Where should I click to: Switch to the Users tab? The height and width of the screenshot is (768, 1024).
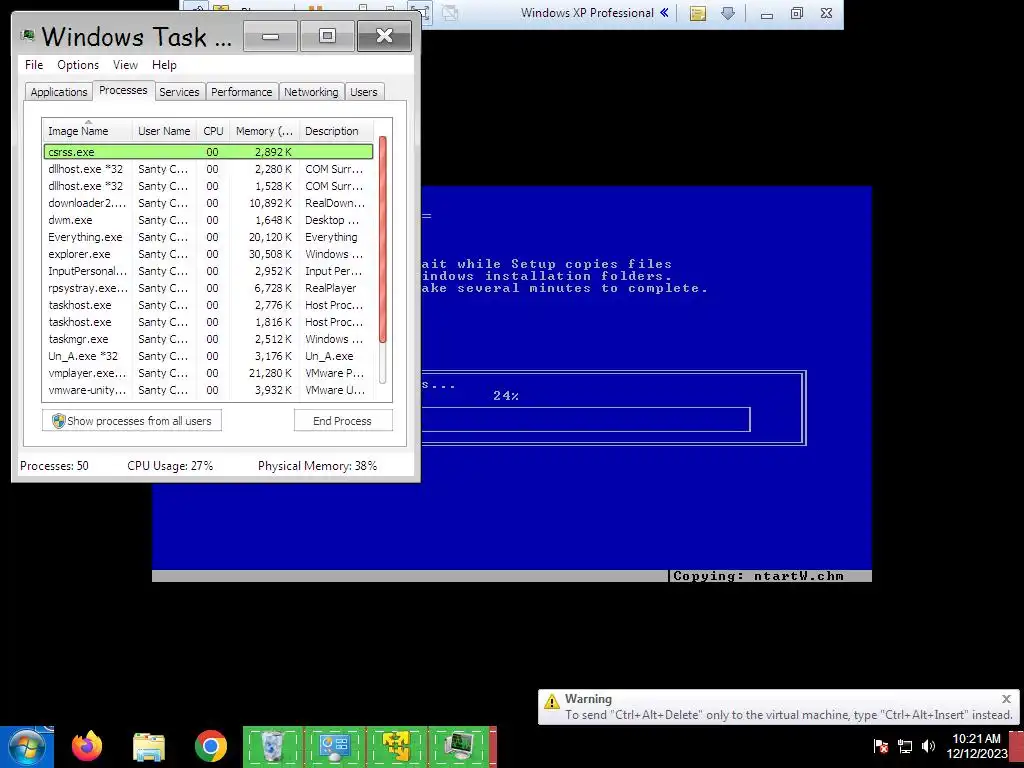point(364,92)
